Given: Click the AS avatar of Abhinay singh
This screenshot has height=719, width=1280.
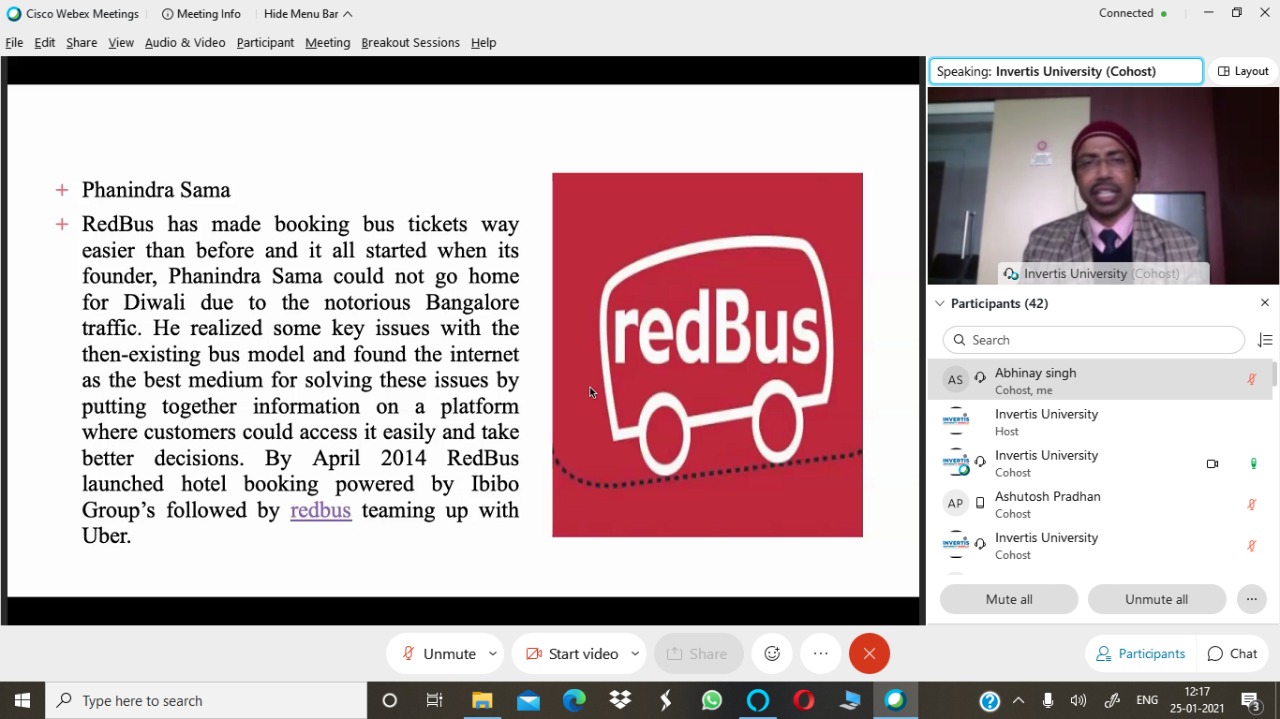Looking at the screenshot, I should point(956,380).
